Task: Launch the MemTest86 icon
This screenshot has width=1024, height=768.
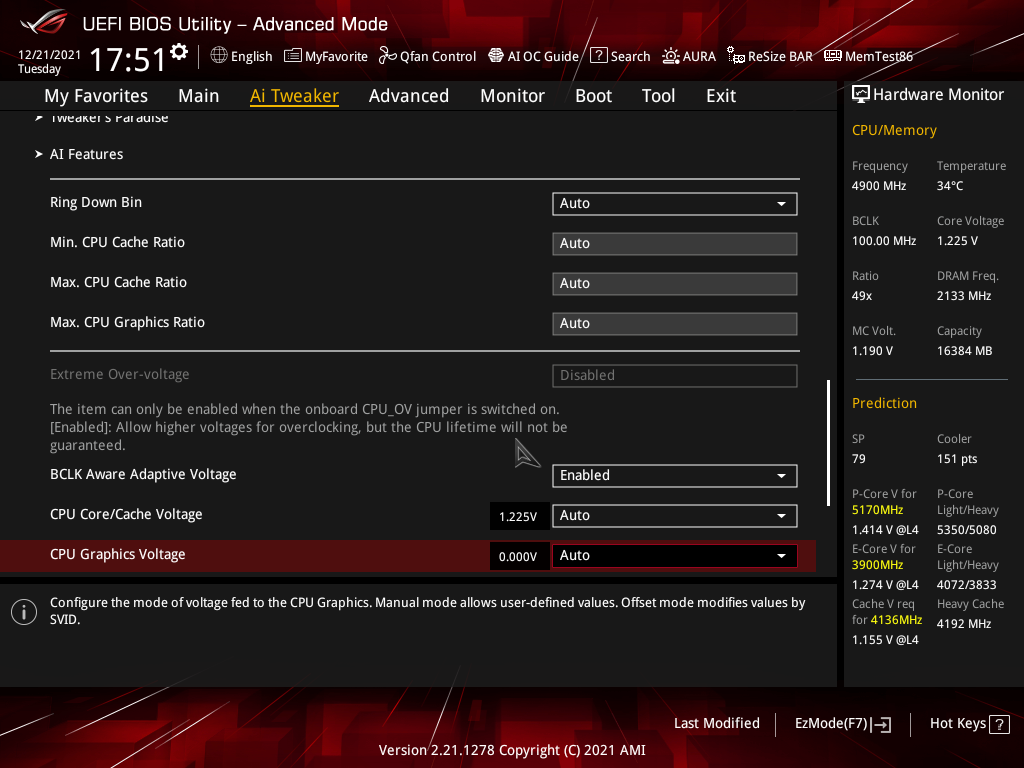Action: point(833,56)
